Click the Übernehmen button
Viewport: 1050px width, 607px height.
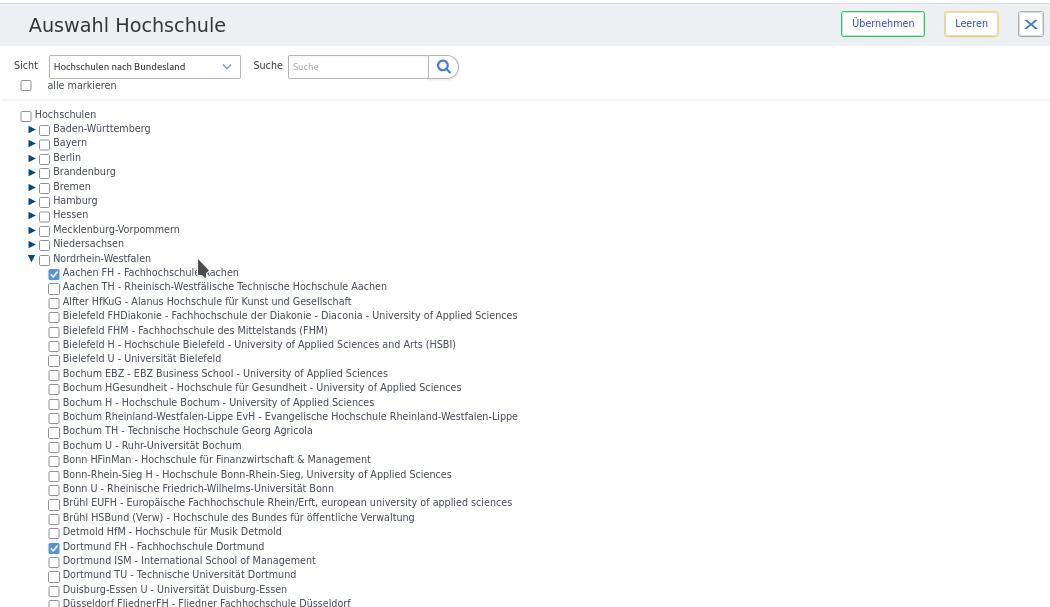[882, 24]
